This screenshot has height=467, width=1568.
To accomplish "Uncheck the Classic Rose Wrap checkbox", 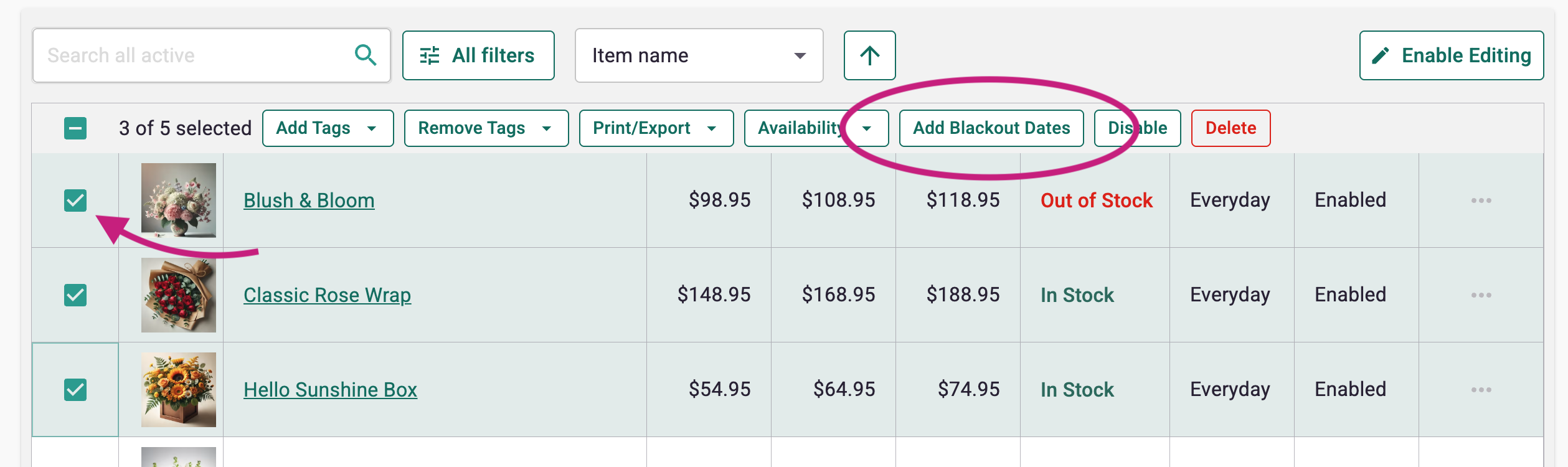I will pos(75,295).
